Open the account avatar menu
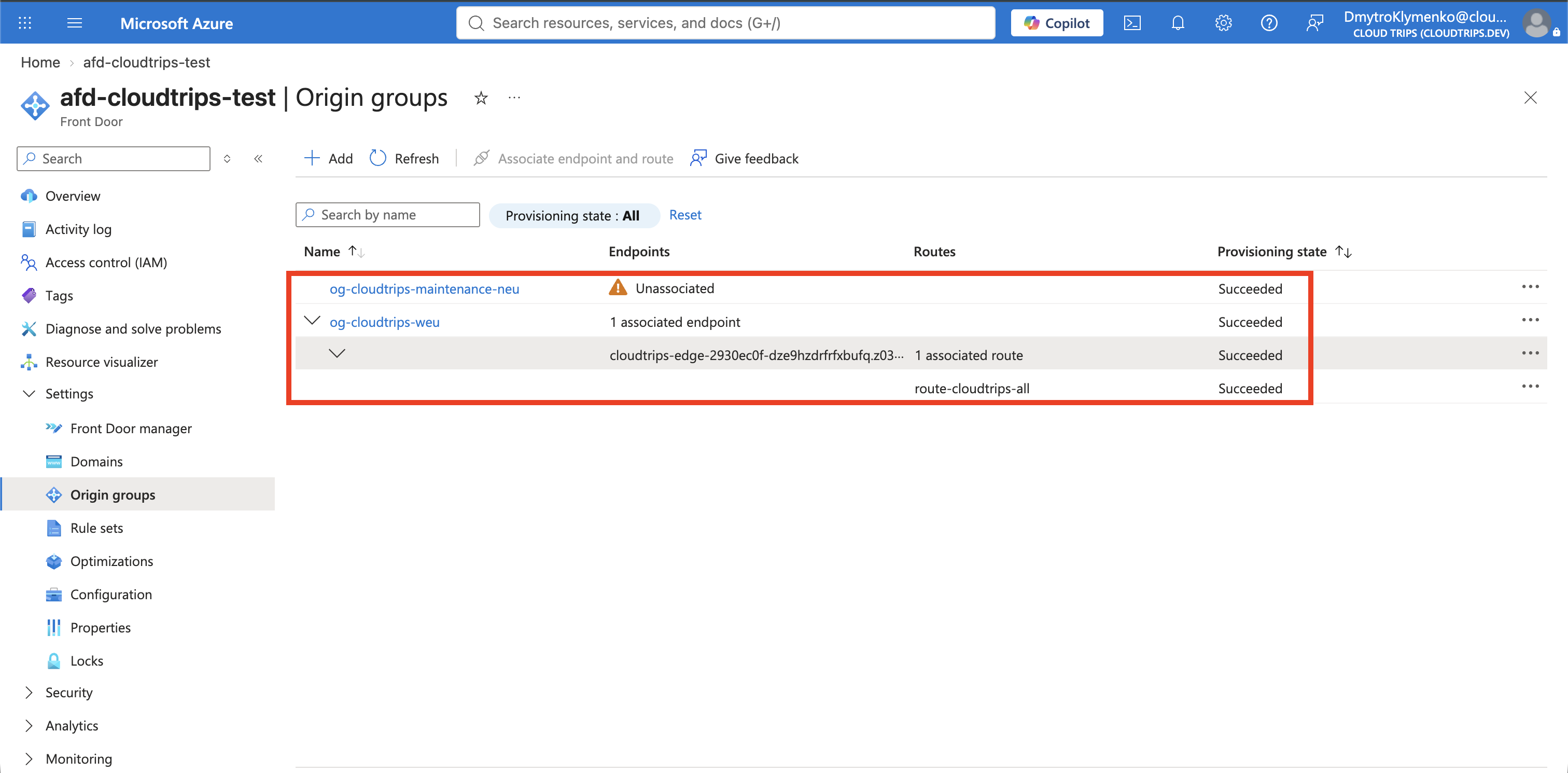This screenshot has width=1568, height=773. 1537,23
